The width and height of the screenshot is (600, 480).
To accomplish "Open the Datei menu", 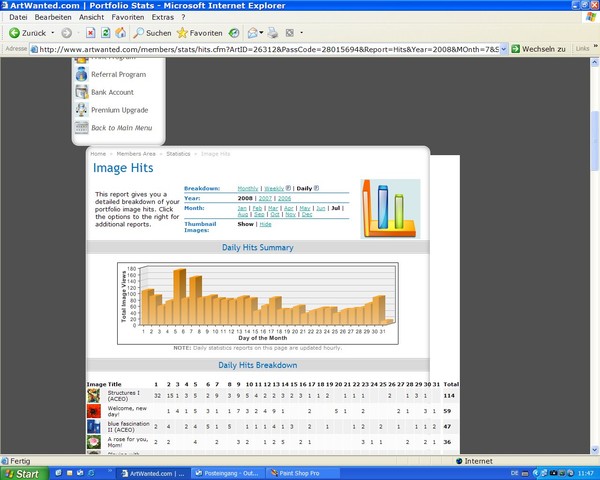I will click(18, 17).
